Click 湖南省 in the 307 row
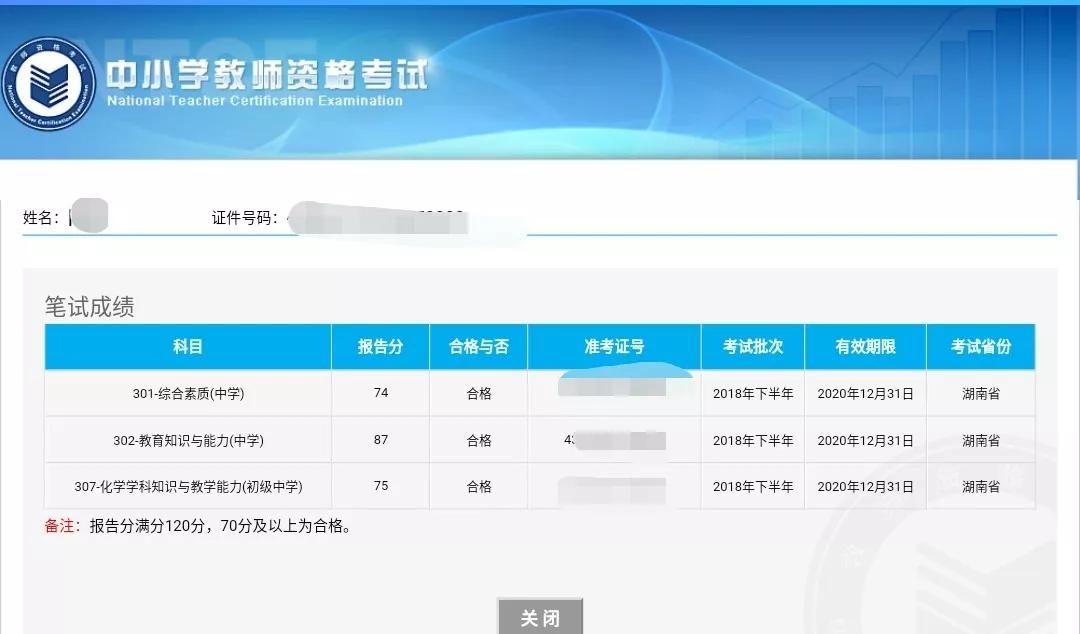The height and width of the screenshot is (634, 1080). click(x=981, y=487)
